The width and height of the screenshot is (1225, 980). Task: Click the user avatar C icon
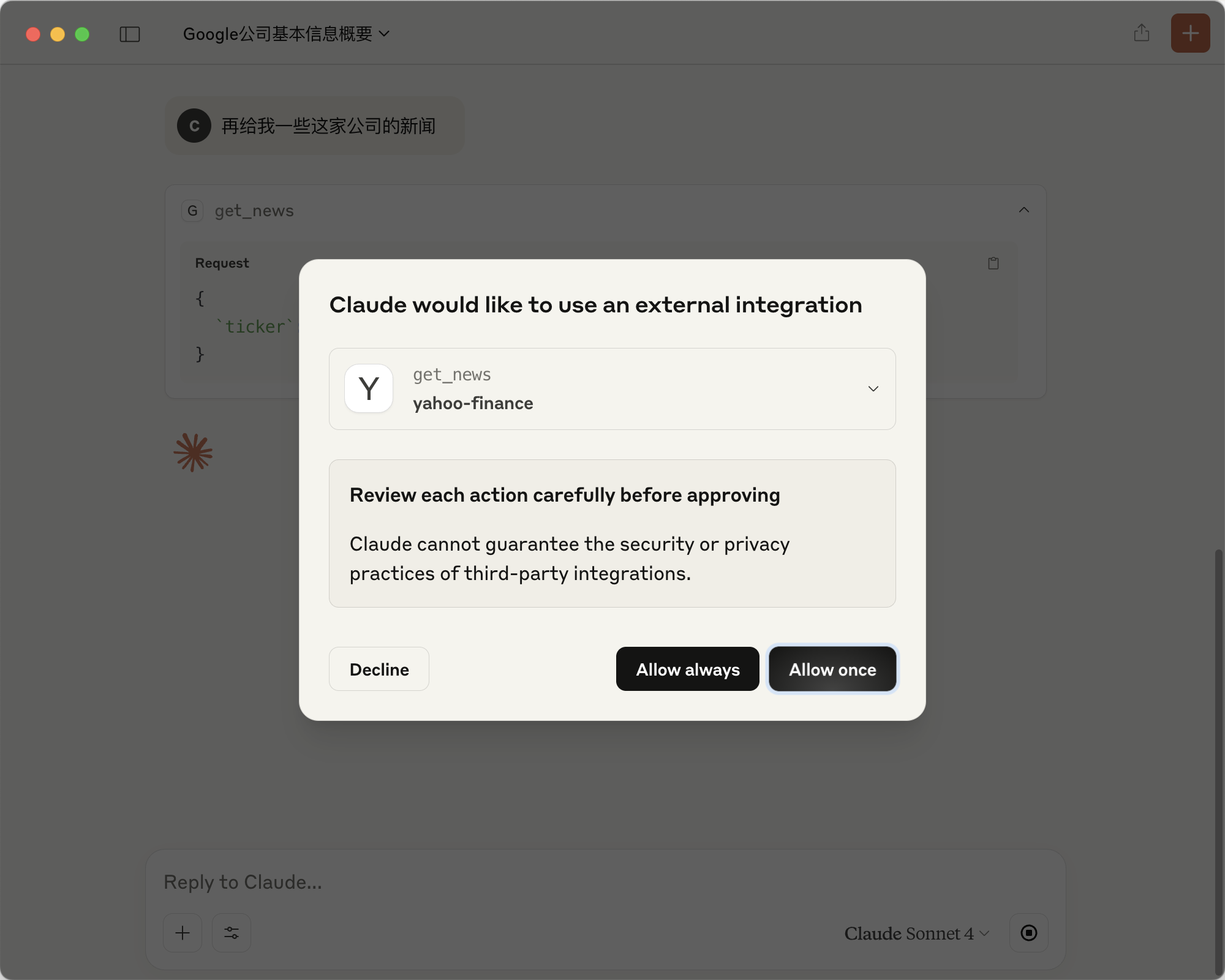pyautogui.click(x=194, y=126)
